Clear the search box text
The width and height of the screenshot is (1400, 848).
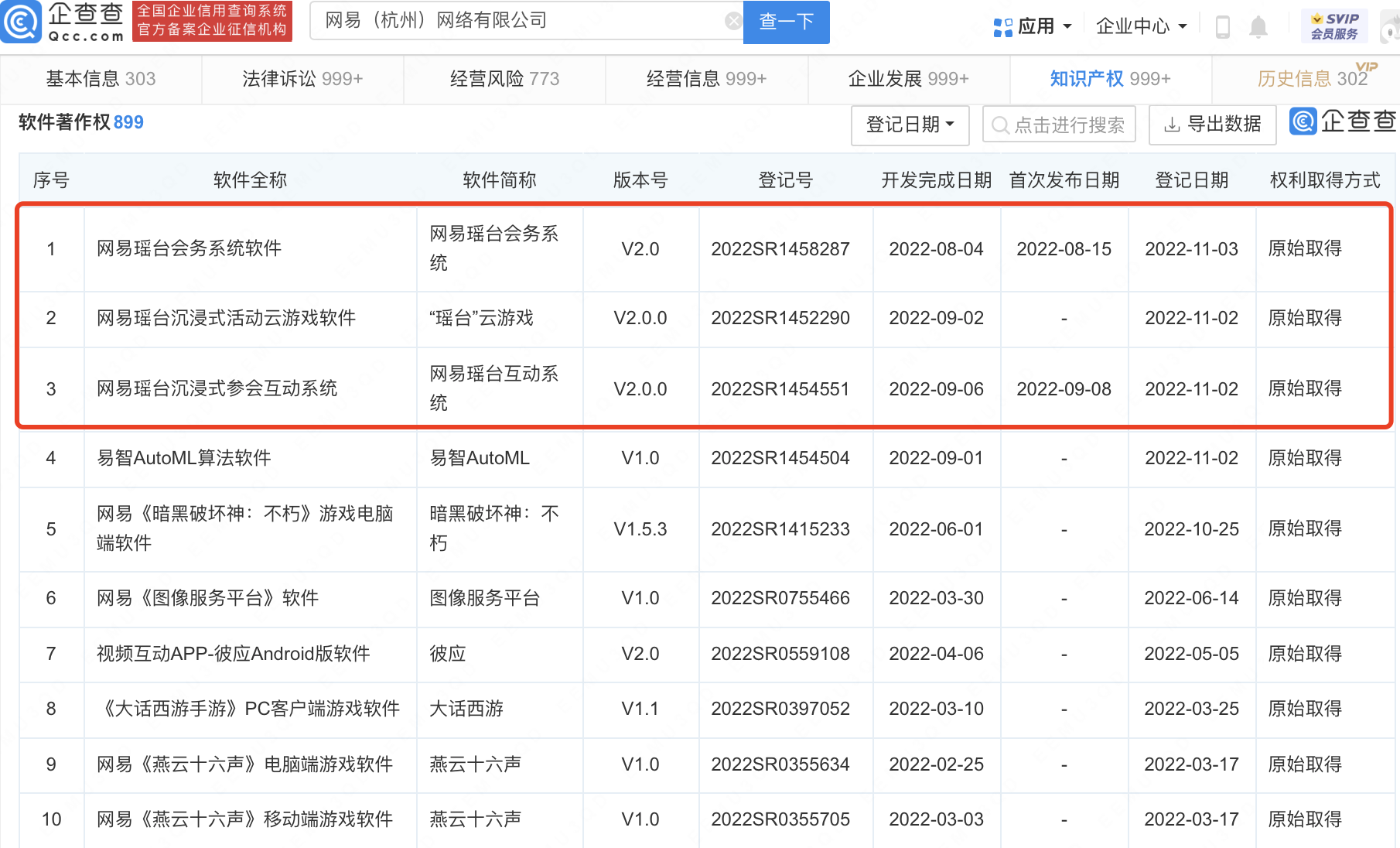(732, 21)
